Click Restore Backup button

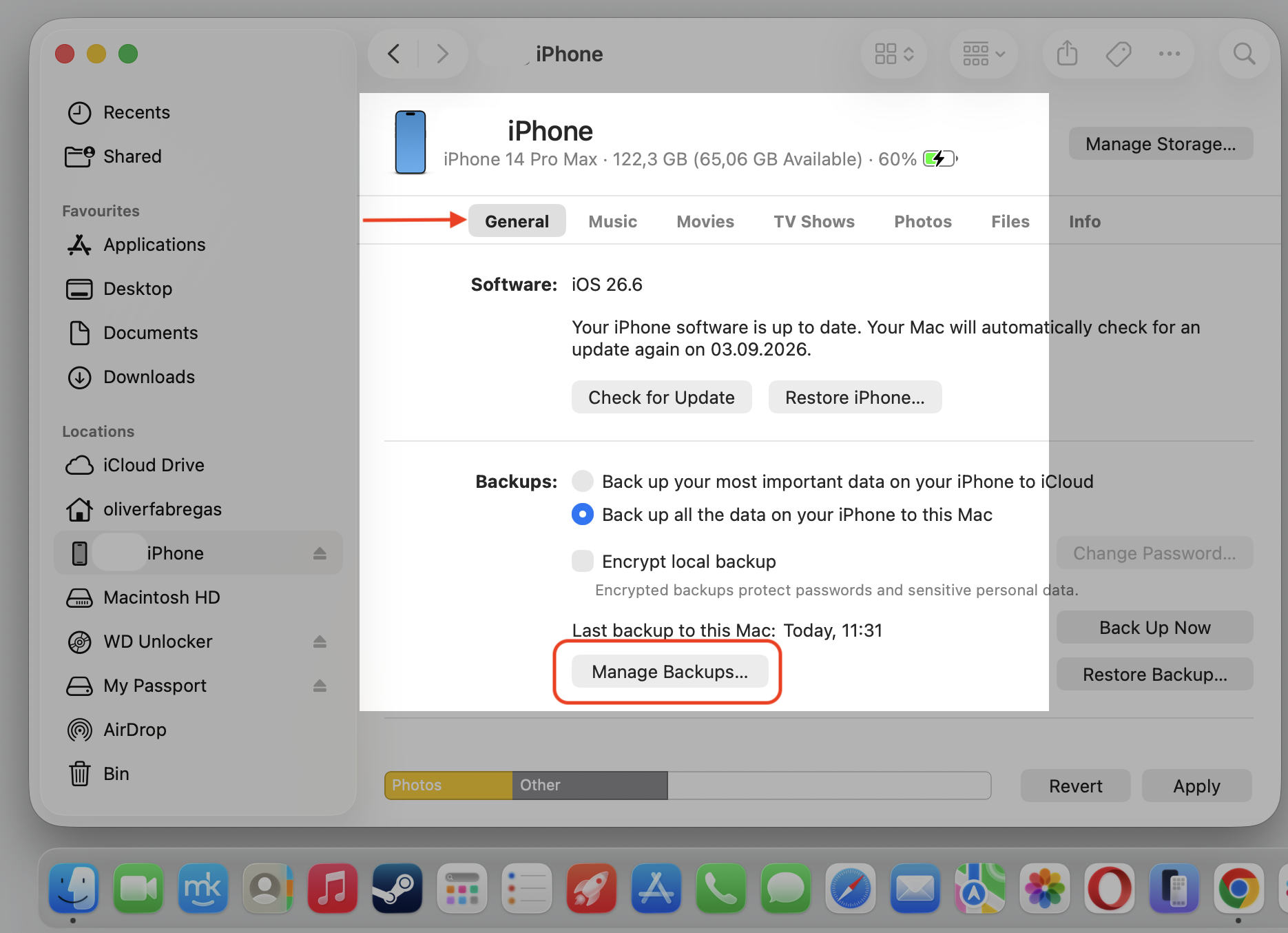(x=1154, y=674)
